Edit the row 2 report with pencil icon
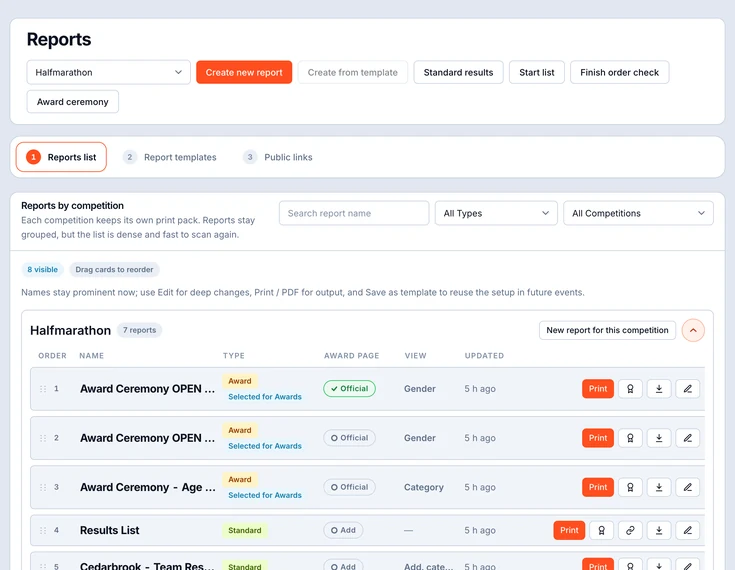The width and height of the screenshot is (735, 570). 687,438
